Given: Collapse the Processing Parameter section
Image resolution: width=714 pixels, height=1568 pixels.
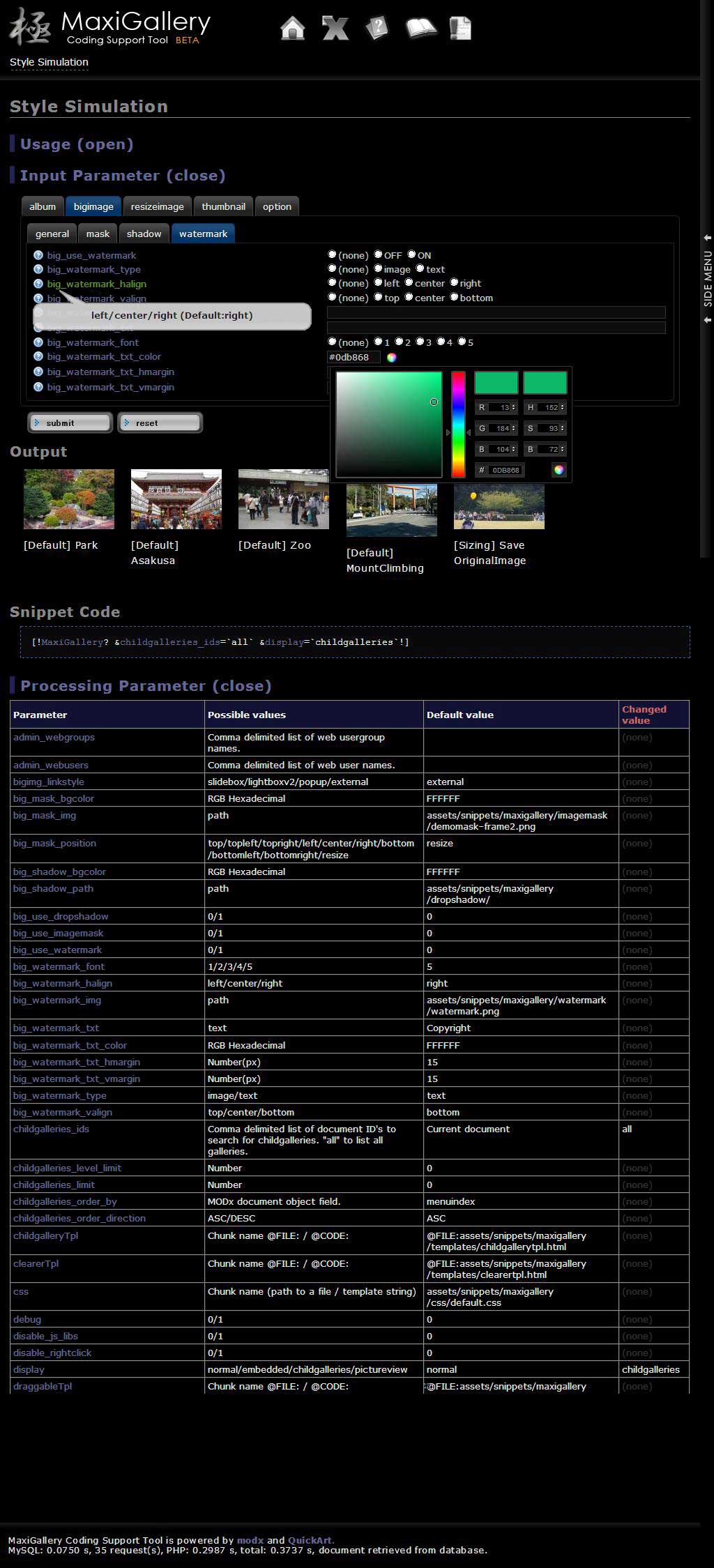Looking at the screenshot, I should coord(146,686).
